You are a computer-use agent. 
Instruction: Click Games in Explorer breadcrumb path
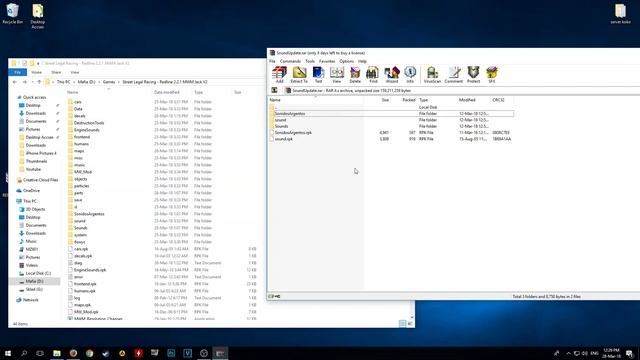tap(109, 82)
